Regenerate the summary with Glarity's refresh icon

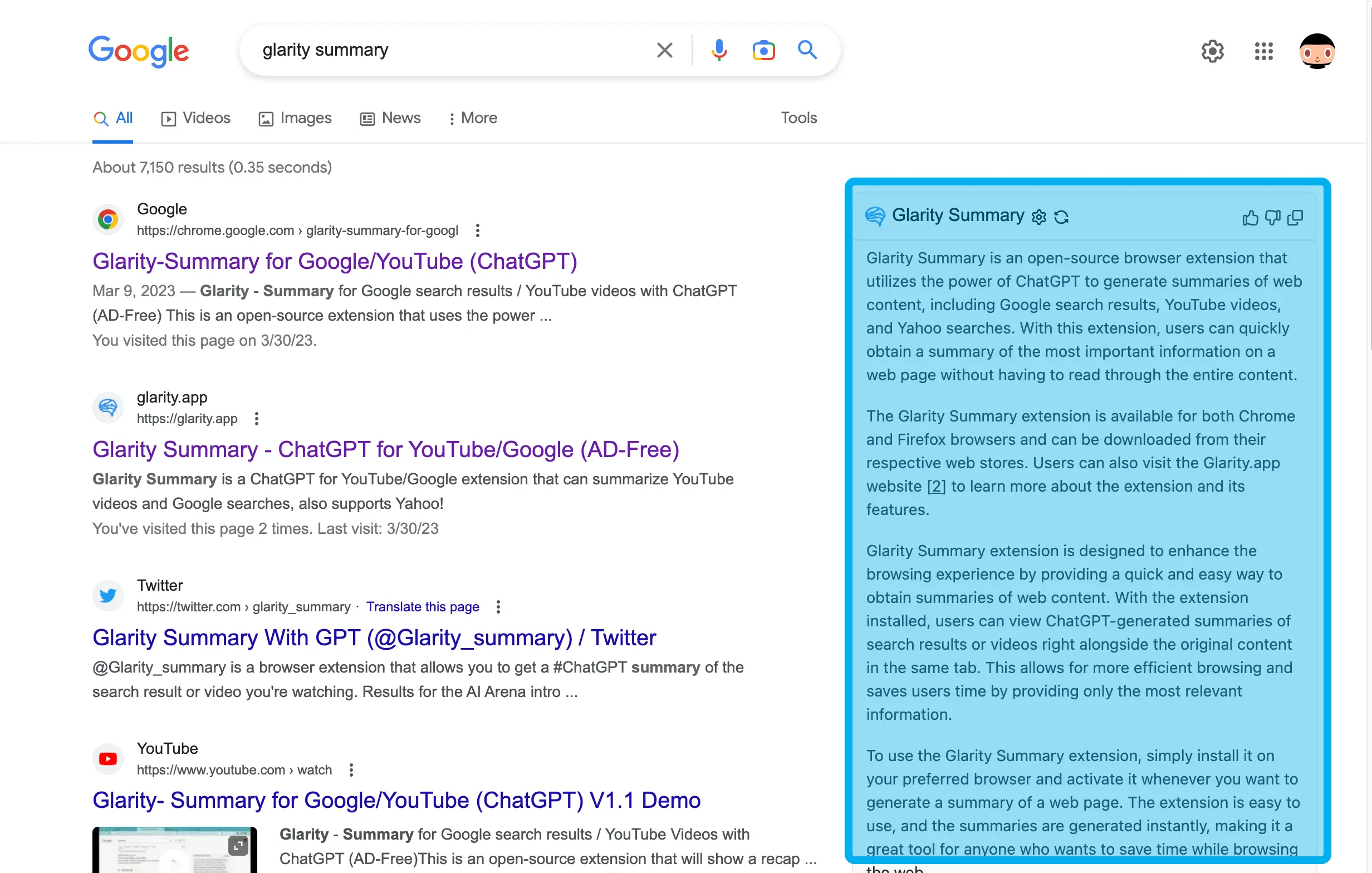tap(1061, 217)
